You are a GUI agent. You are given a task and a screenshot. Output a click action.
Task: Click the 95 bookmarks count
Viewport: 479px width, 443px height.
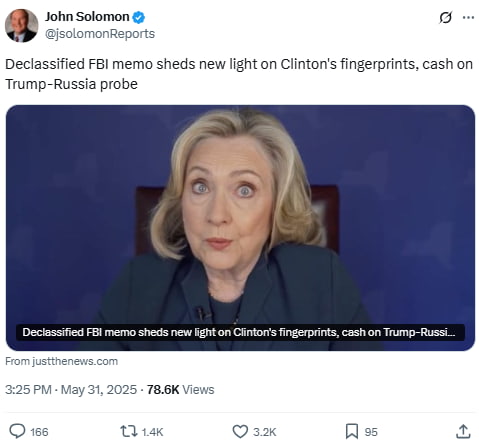371,432
